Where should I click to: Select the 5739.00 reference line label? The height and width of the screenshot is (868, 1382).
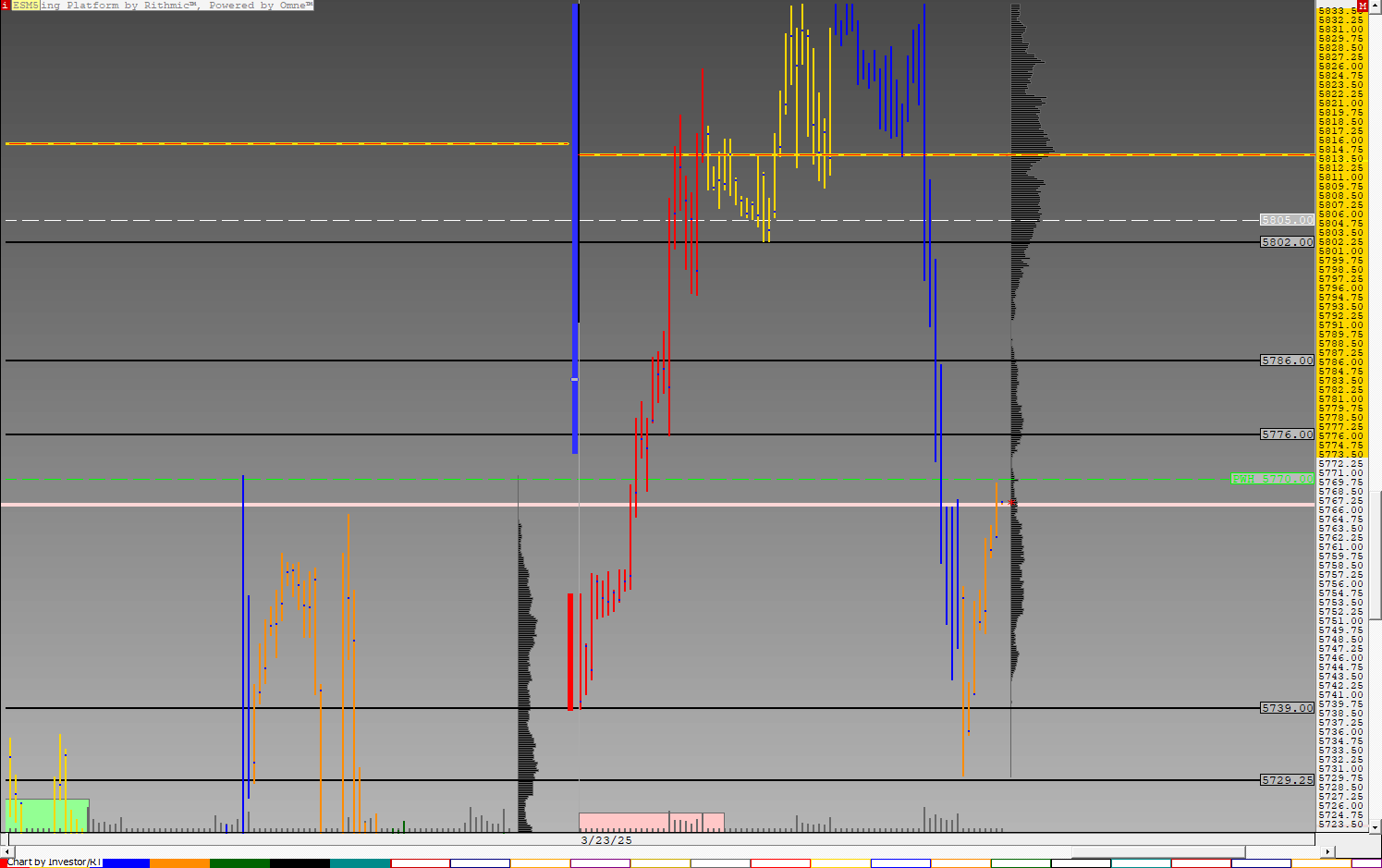tap(1287, 708)
